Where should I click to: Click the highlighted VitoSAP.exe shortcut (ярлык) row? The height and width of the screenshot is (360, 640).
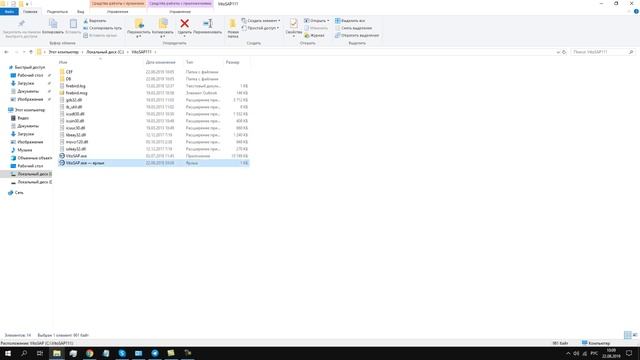click(x=153, y=162)
